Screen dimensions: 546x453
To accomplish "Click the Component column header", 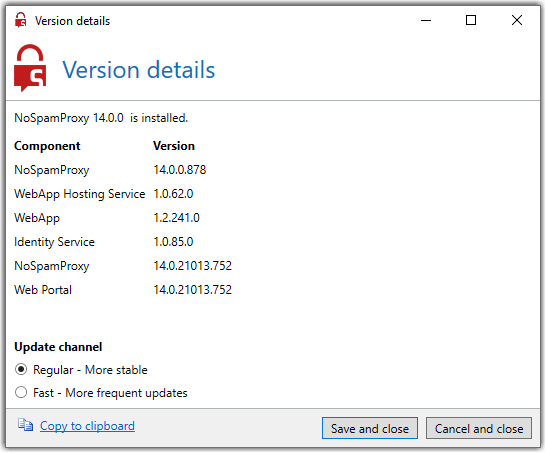I will click(x=47, y=146).
